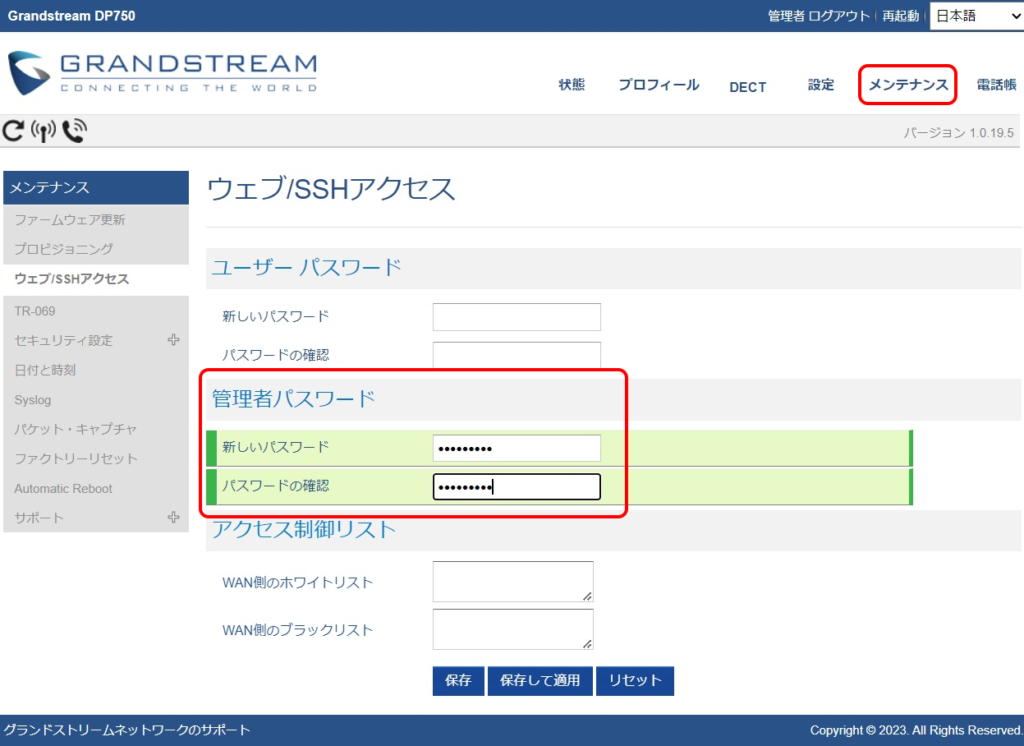This screenshot has width=1024, height=746.
Task: Select ファームウェア更新 in the sidebar
Action: (x=70, y=220)
